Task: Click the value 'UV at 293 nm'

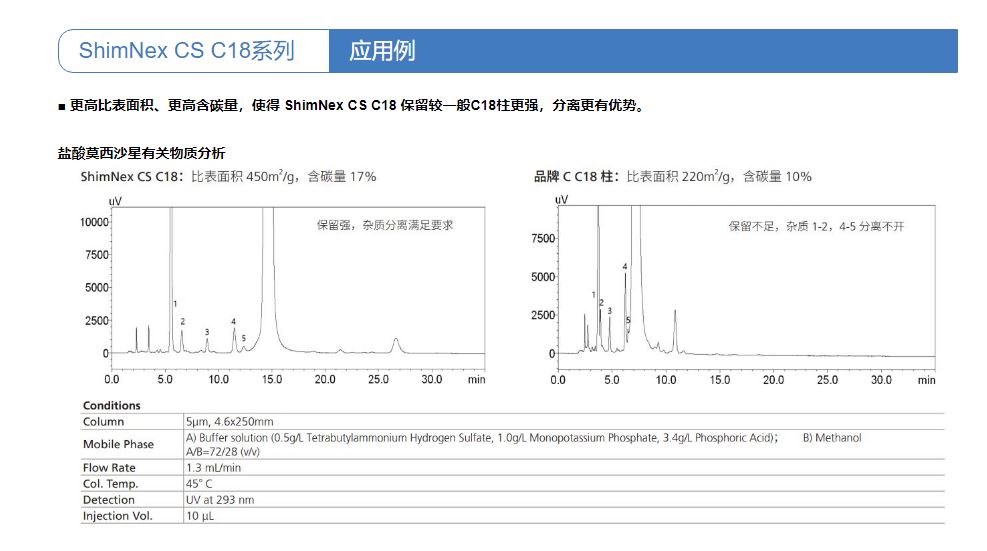Action: click(220, 500)
